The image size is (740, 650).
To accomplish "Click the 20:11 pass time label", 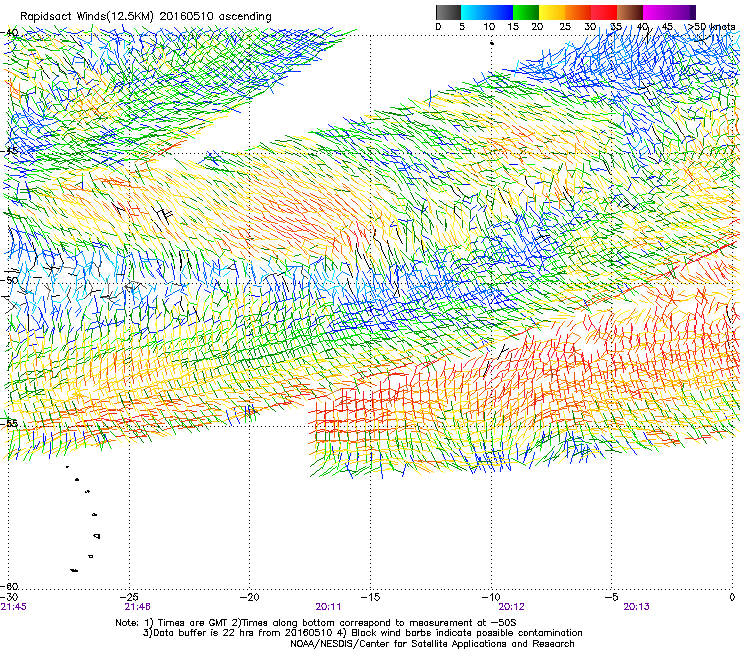I will point(328,607).
